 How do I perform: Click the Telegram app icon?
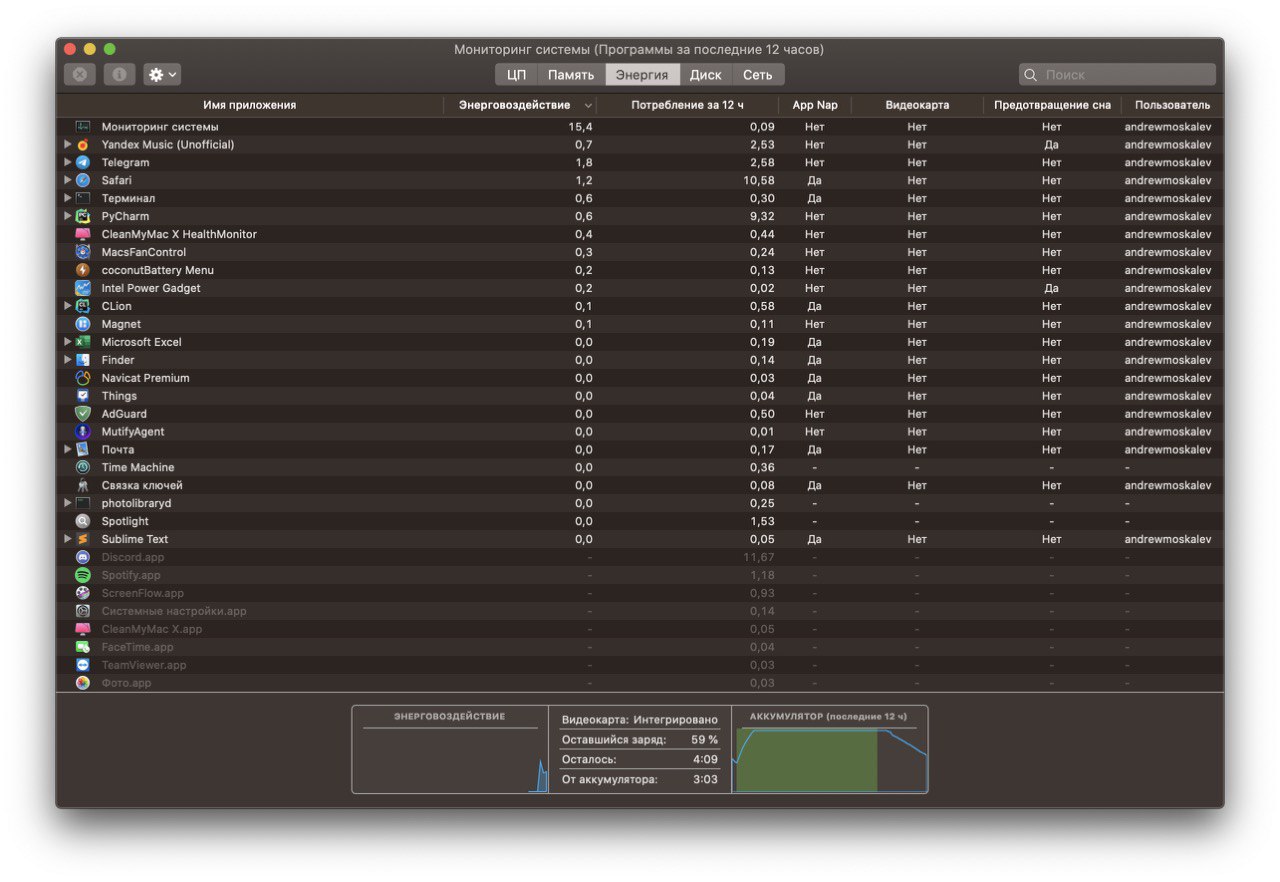(83, 162)
